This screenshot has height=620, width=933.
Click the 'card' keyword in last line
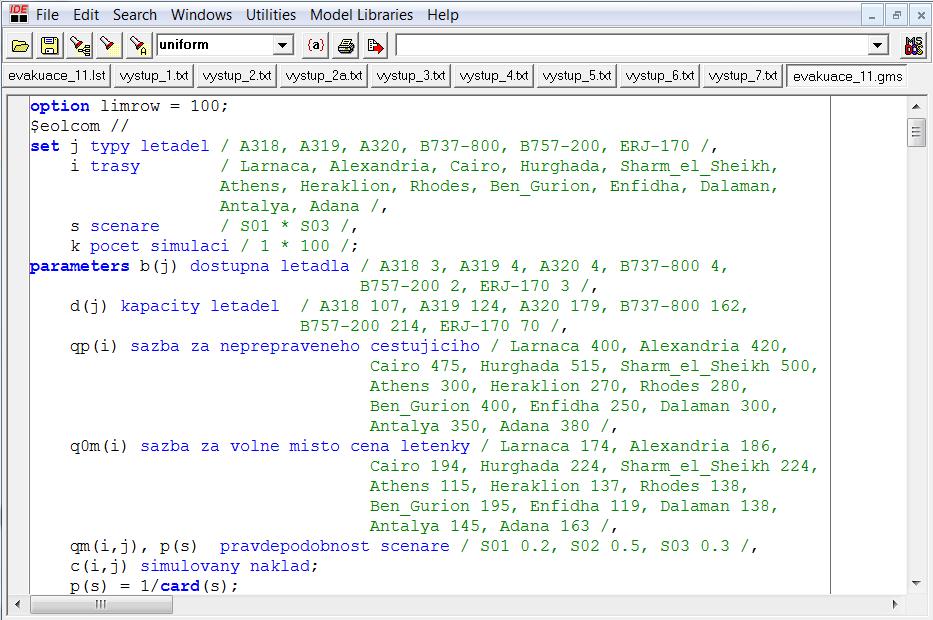180,586
